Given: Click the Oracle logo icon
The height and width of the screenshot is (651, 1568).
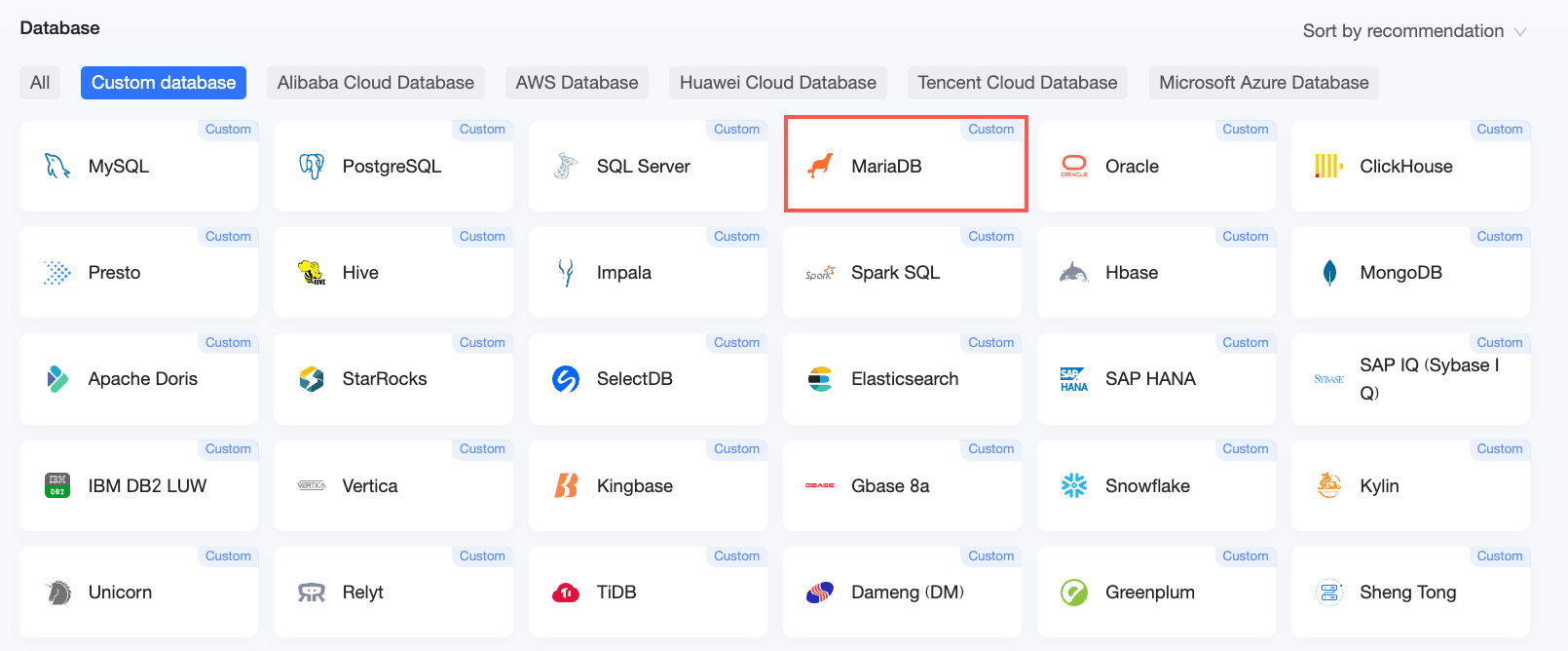Looking at the screenshot, I should coord(1074,166).
